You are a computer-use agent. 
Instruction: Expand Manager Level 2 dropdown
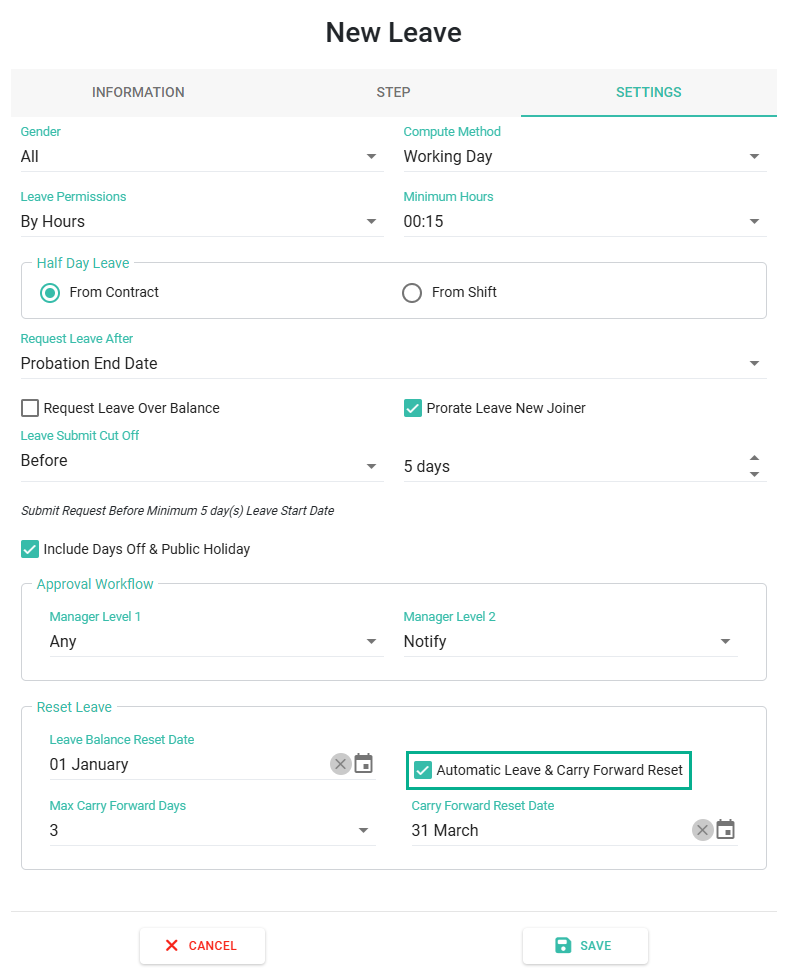point(569,642)
